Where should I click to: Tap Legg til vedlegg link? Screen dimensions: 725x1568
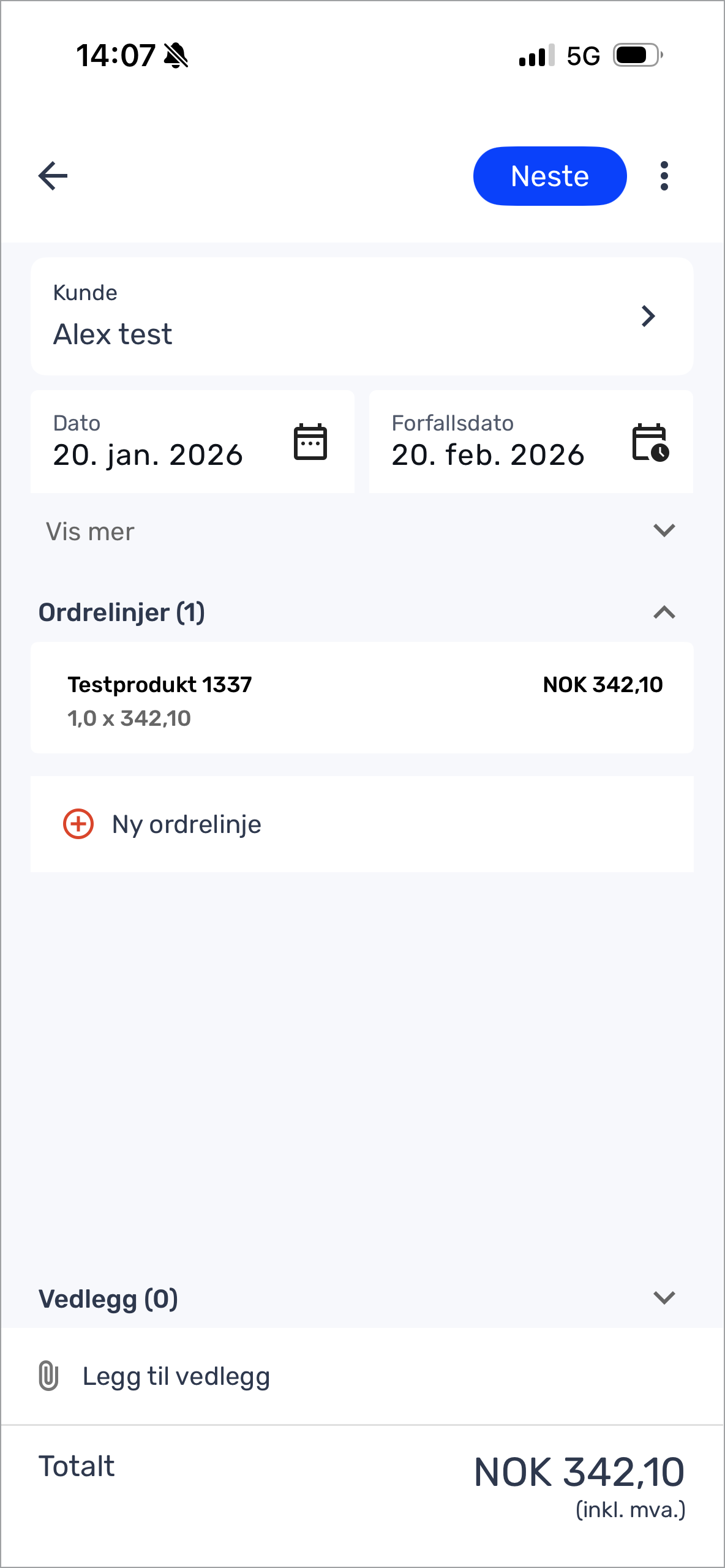(x=176, y=1376)
